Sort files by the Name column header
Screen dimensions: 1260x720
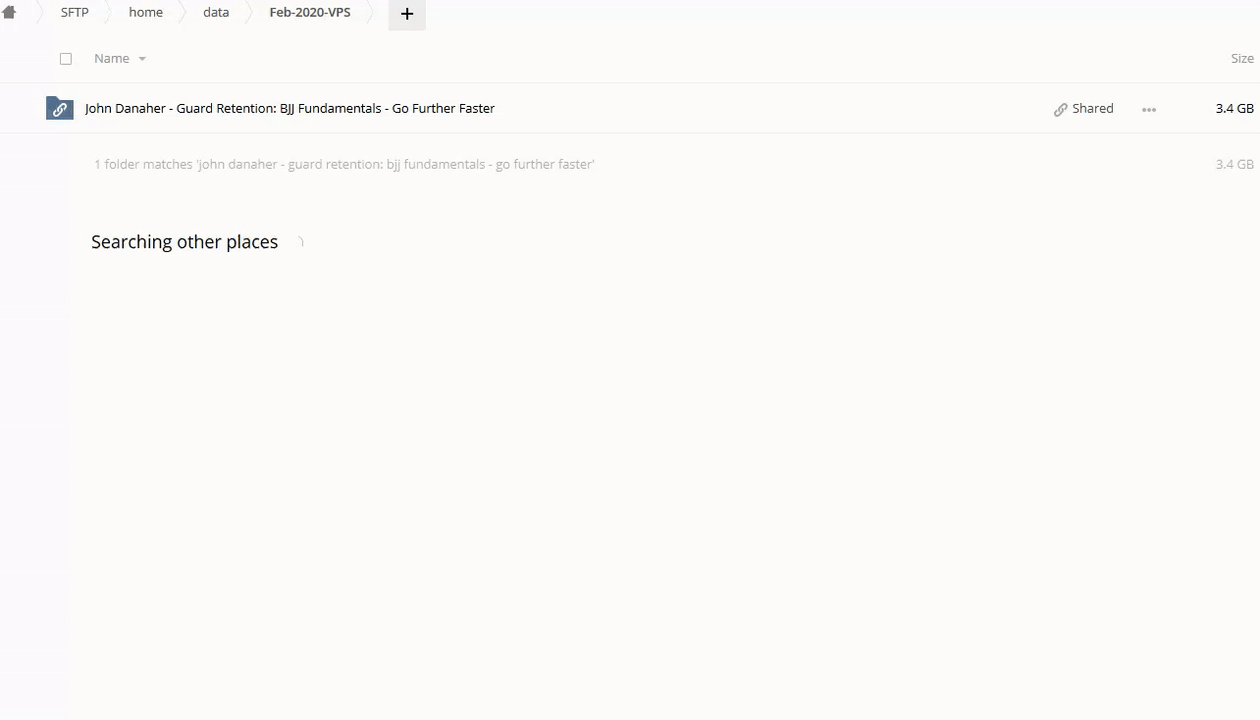(x=111, y=58)
